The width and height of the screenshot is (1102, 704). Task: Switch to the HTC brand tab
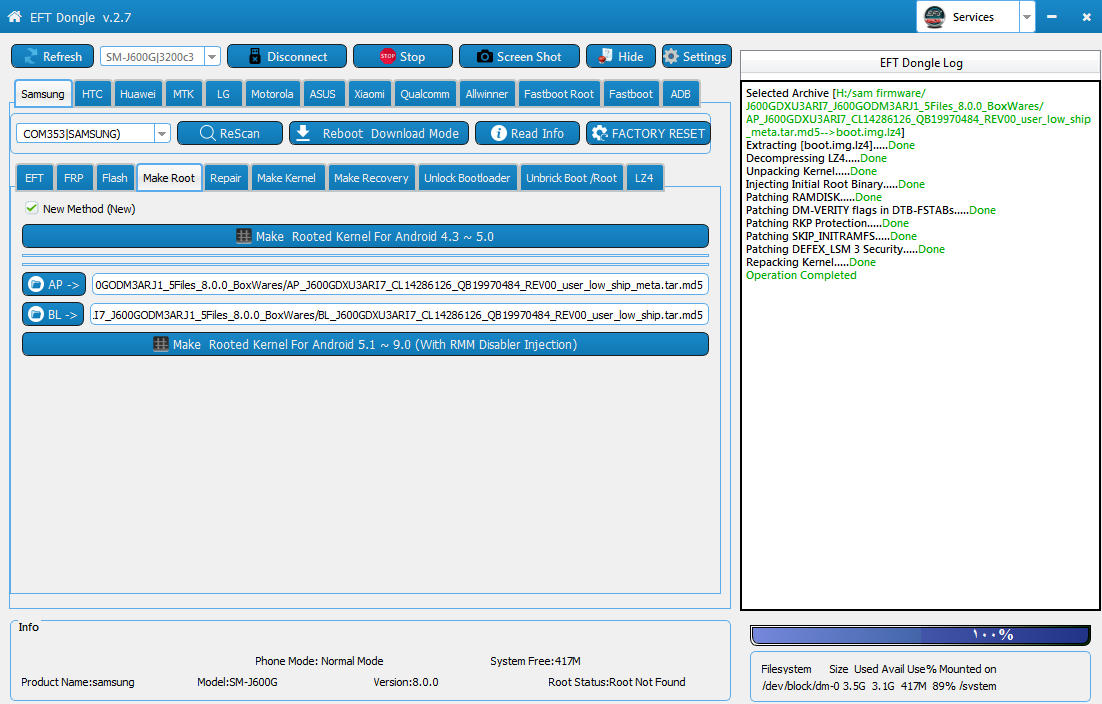click(x=92, y=94)
